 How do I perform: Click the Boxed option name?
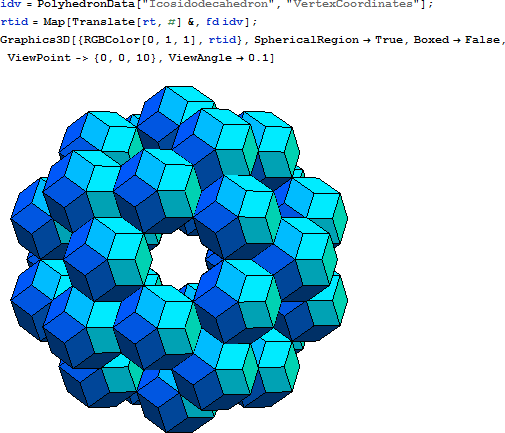[431, 40]
